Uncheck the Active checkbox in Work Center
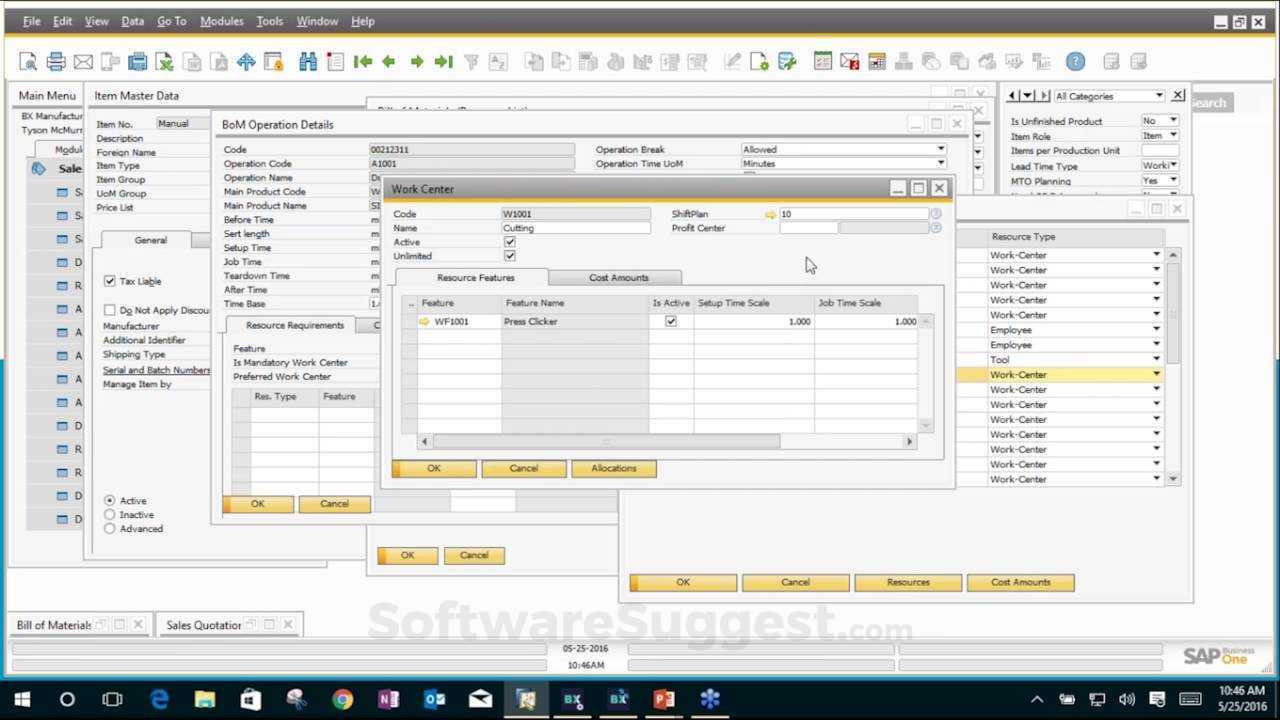Image resolution: width=1280 pixels, height=720 pixels. [x=510, y=242]
